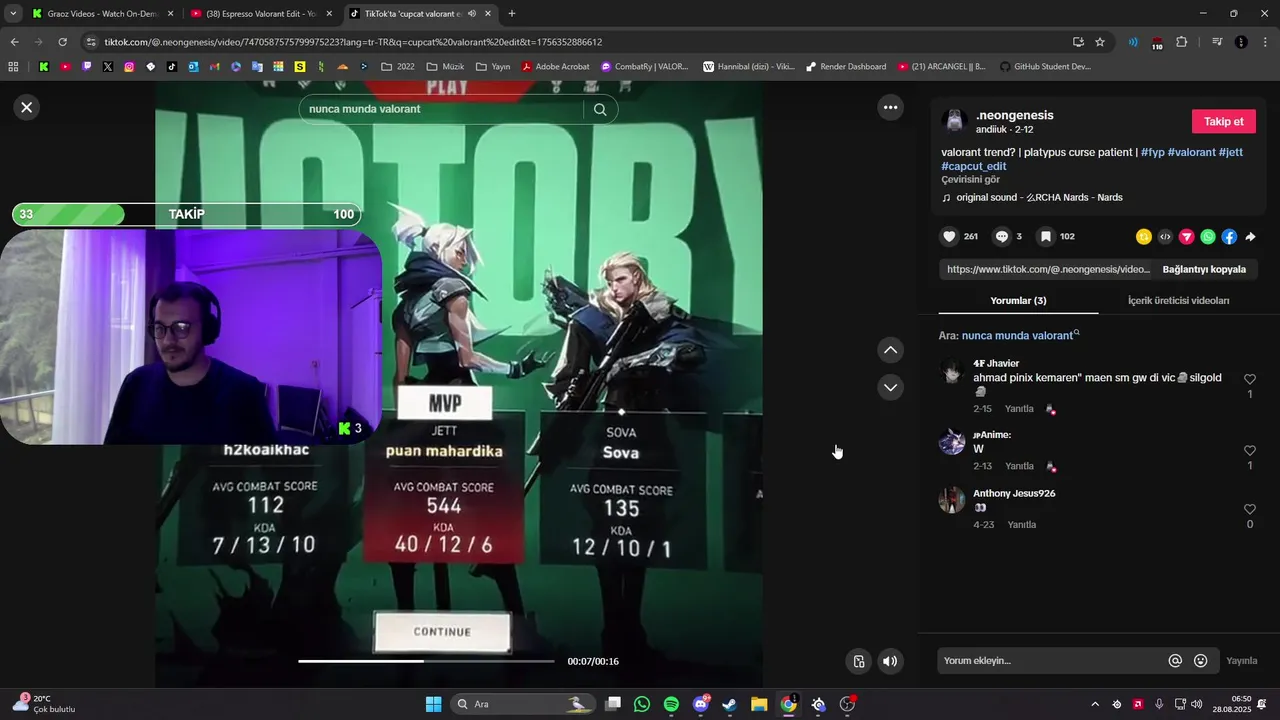Switch to the İçerik üreticisi videoları tab
Screen dimensions: 1280x720
[1178, 300]
